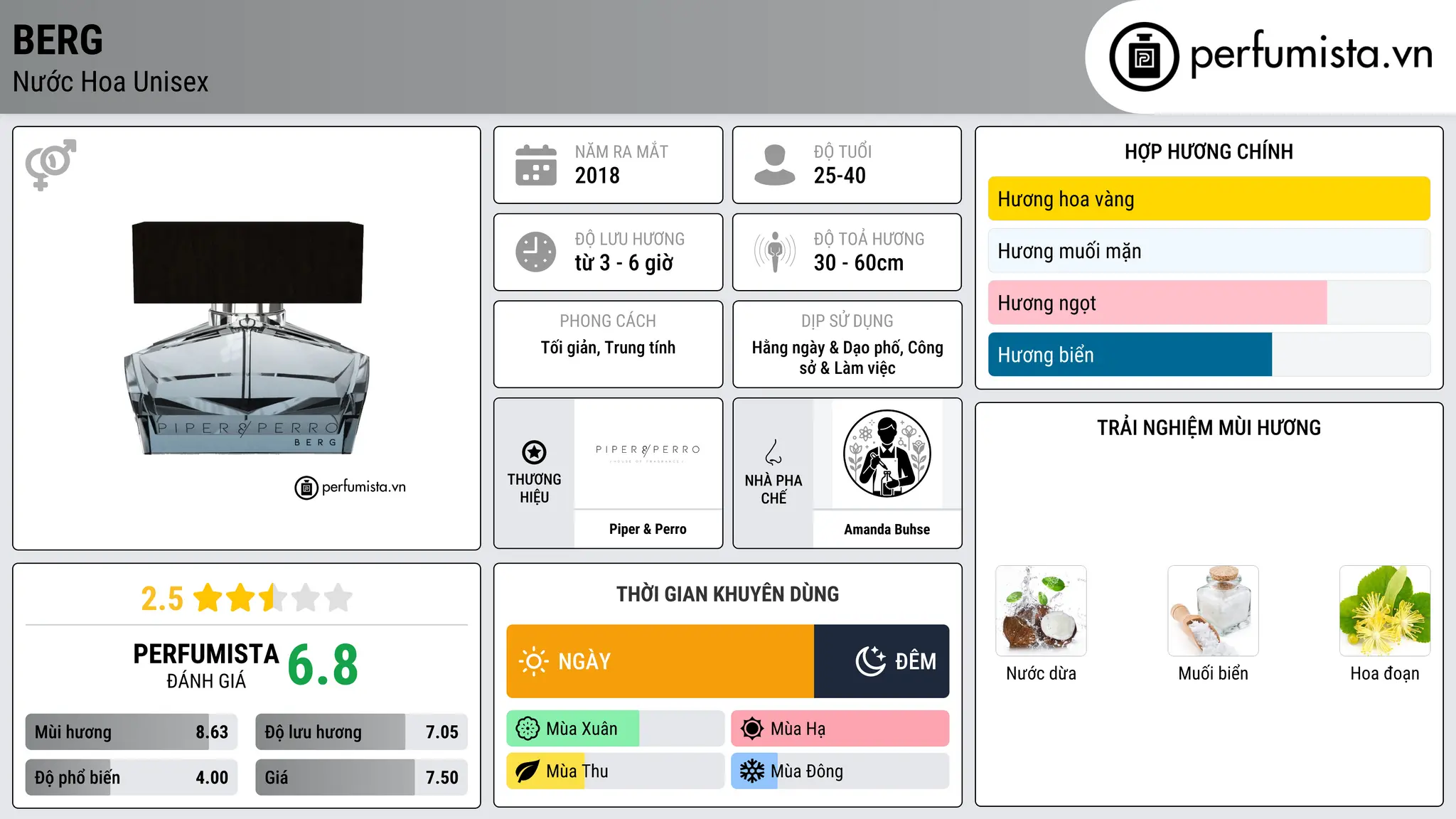Click the sun icon next to Ngày
This screenshot has height=819, width=1456.
click(x=533, y=661)
